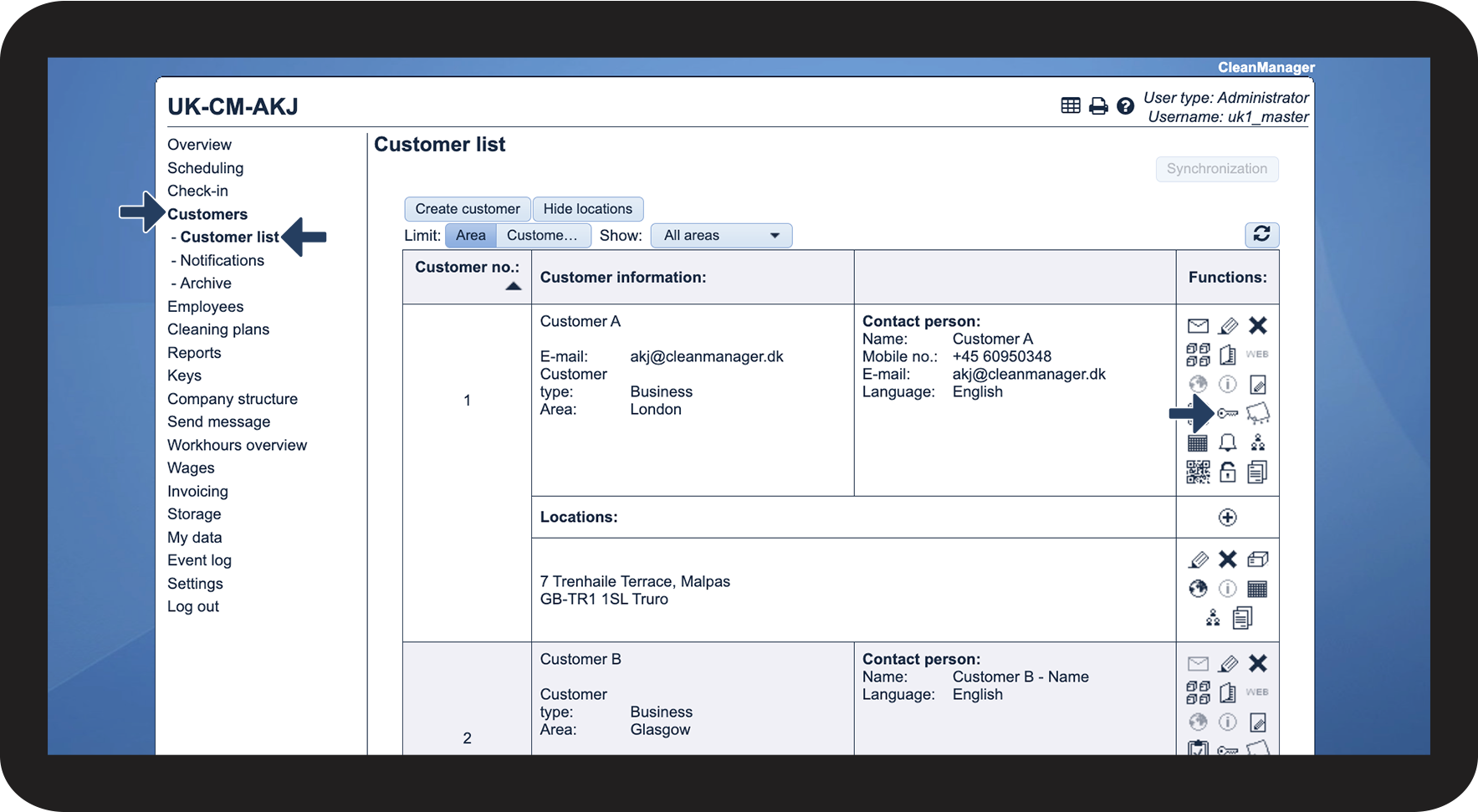The image size is (1478, 812).
Task: Click Log out
Action: pos(193,606)
